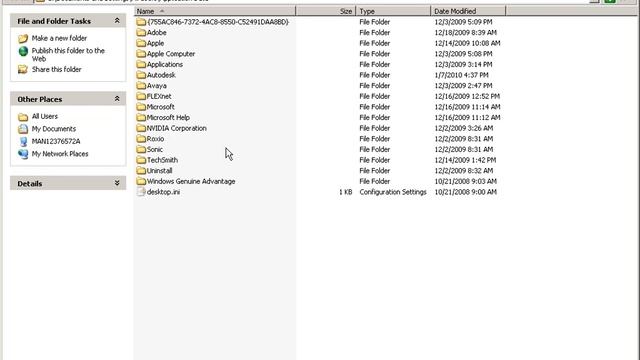Viewport: 640px width, 360px height.
Task: Click the date 1/7/2010 4:37 PM
Action: tap(461, 75)
